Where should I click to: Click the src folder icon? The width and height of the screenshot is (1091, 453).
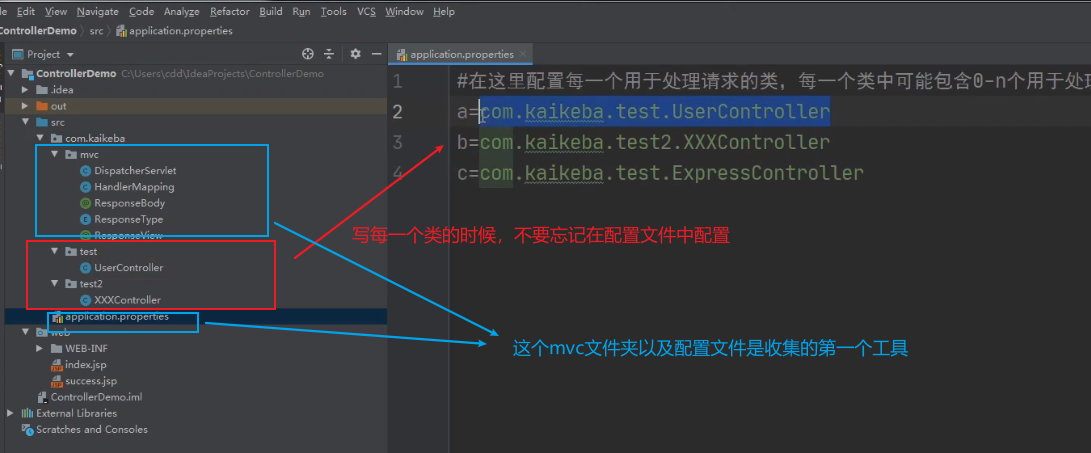(42, 122)
